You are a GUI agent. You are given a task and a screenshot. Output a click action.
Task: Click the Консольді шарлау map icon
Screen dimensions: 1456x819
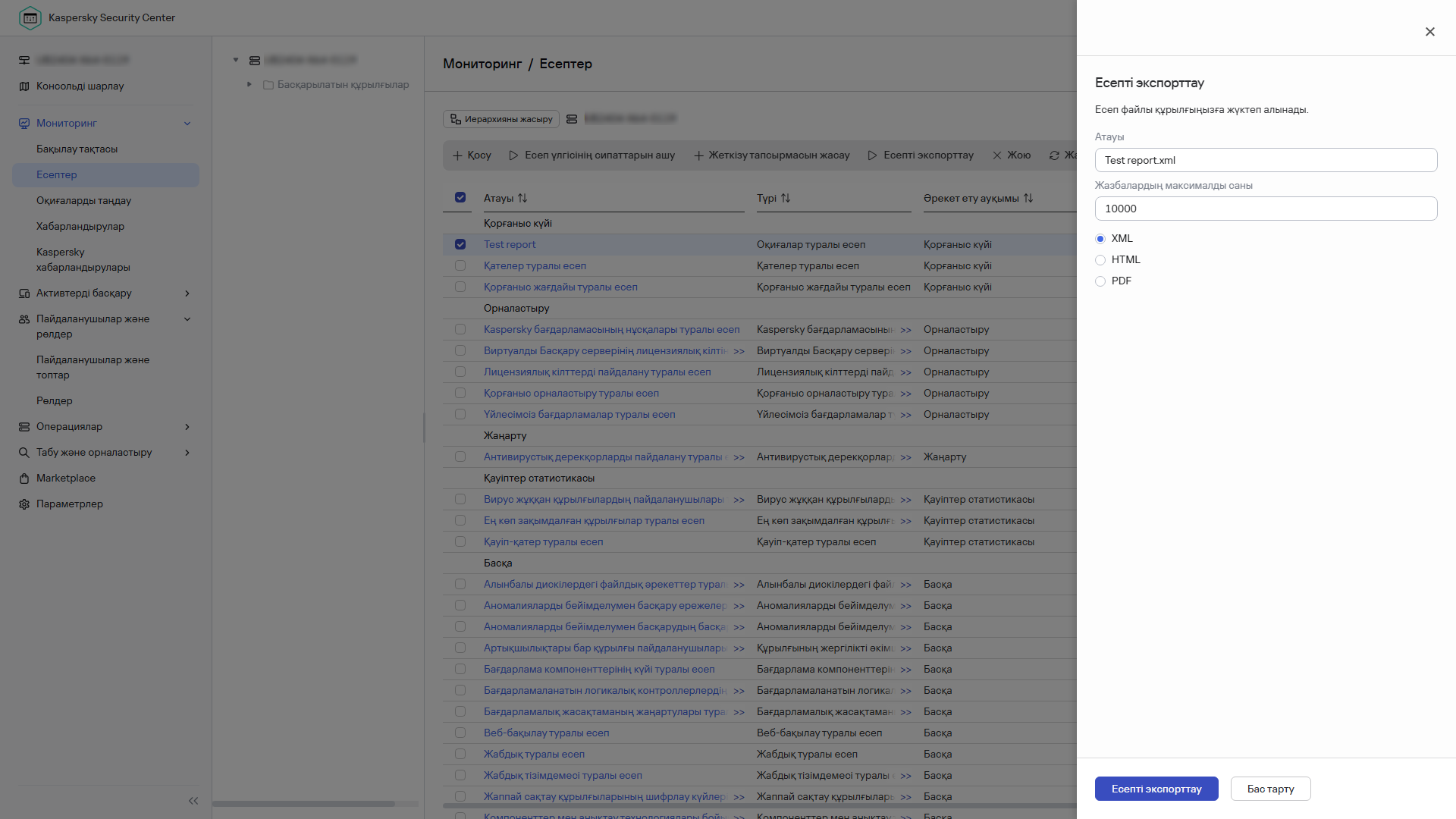[x=24, y=86]
